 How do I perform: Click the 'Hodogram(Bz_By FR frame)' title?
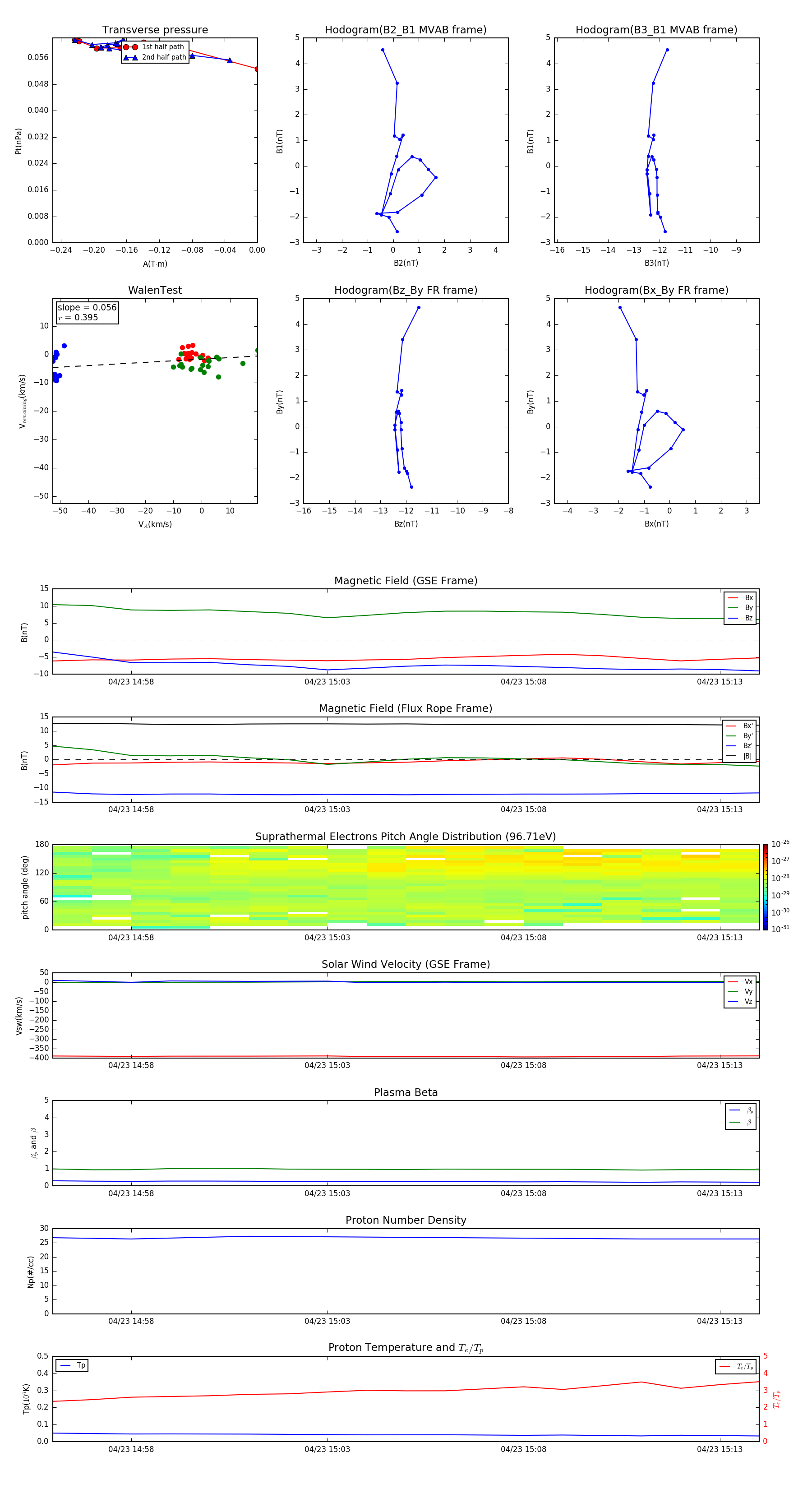[x=406, y=290]
